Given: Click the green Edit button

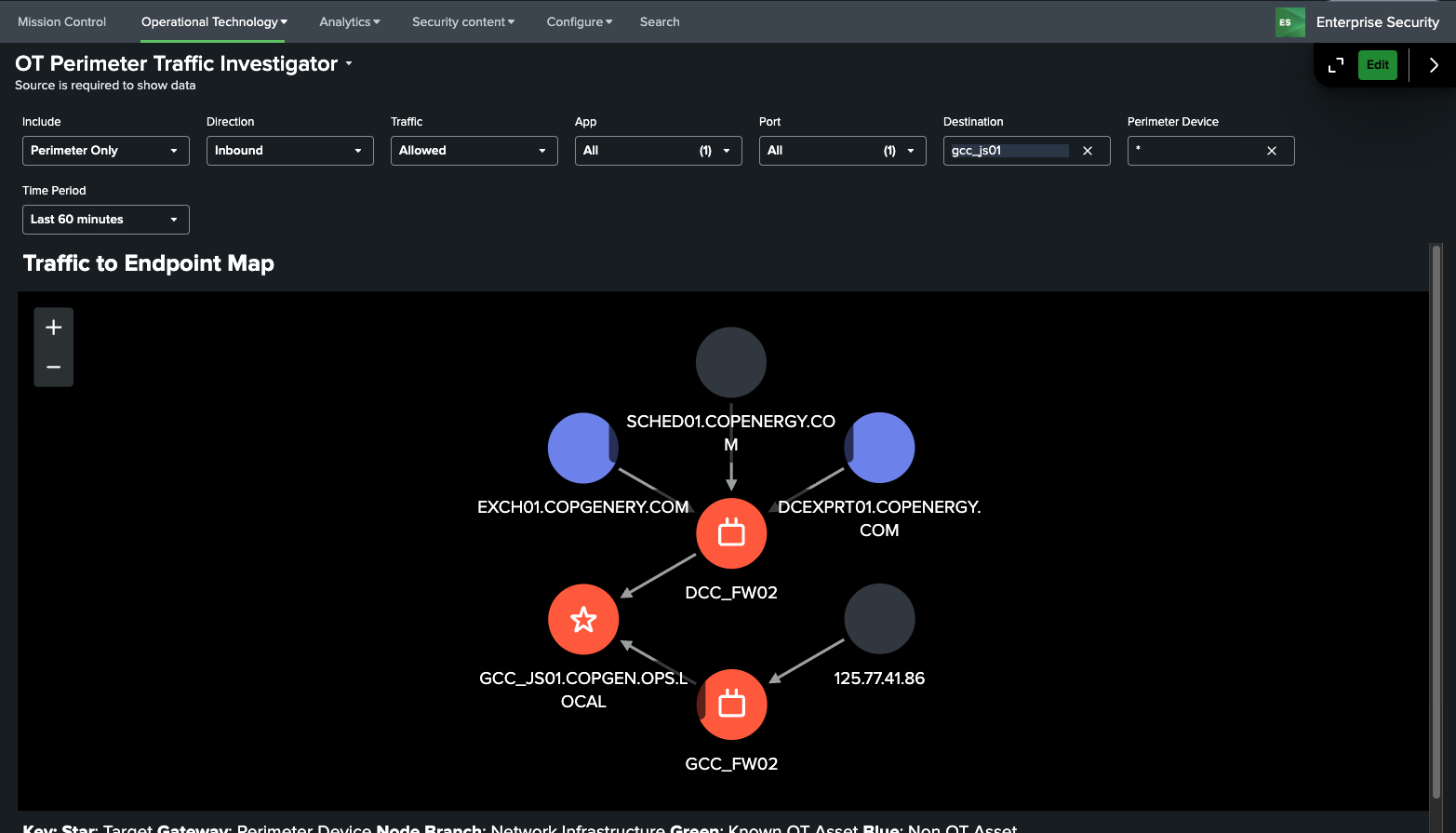Looking at the screenshot, I should (1377, 65).
